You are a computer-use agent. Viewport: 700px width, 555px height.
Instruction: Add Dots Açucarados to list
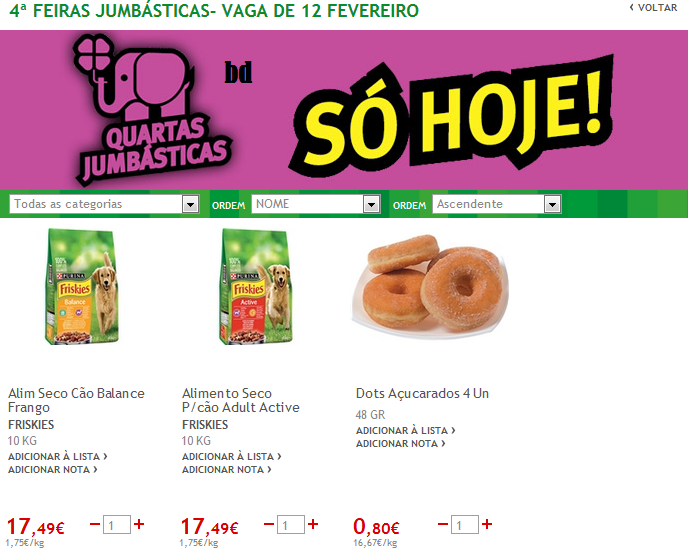pos(406,430)
